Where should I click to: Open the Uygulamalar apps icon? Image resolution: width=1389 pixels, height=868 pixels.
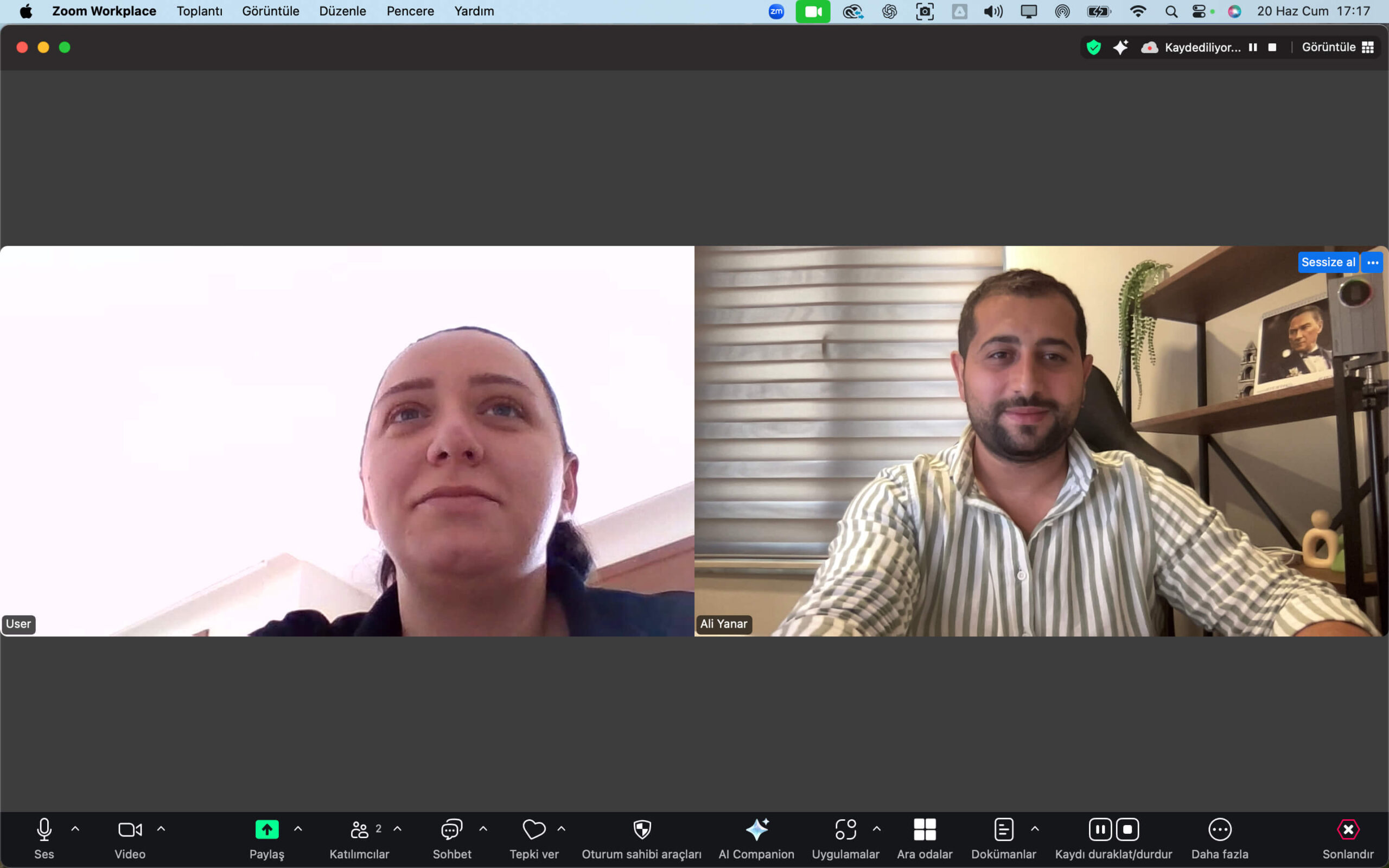click(845, 829)
